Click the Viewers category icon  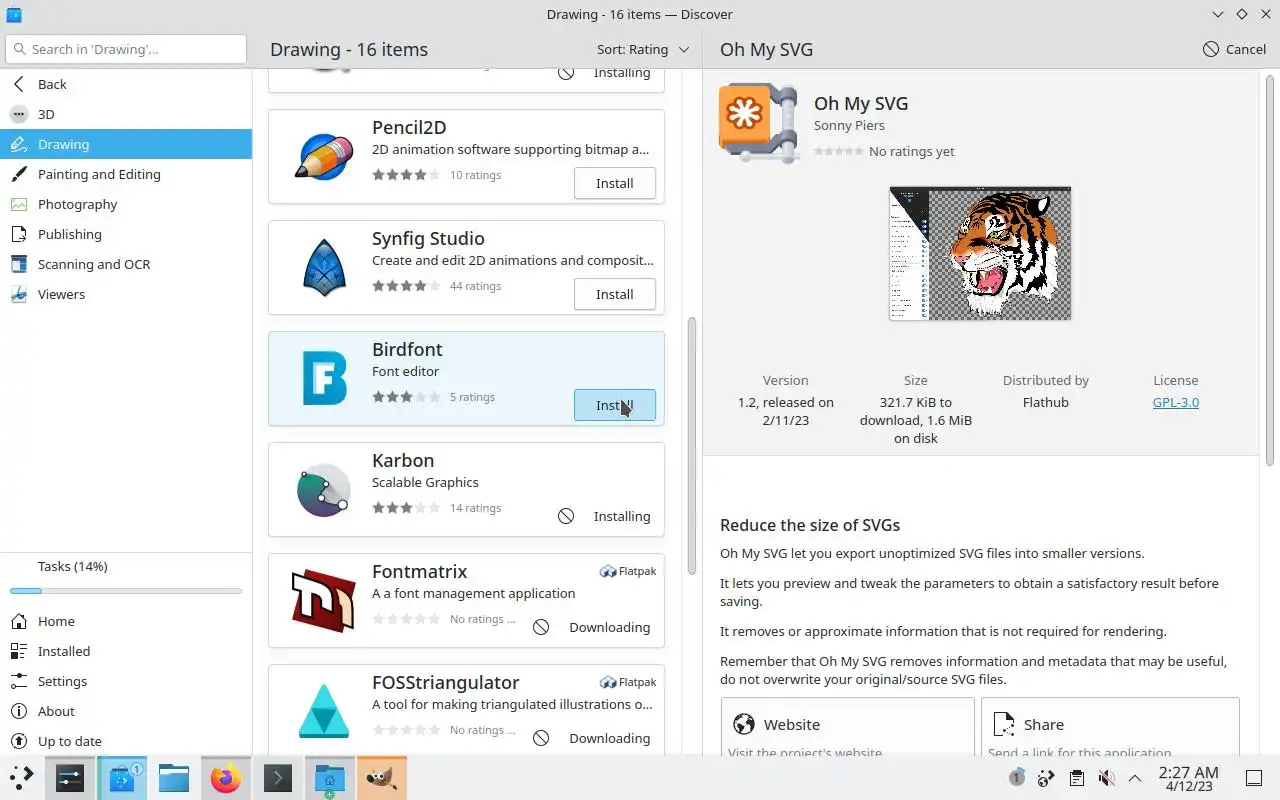(19, 294)
